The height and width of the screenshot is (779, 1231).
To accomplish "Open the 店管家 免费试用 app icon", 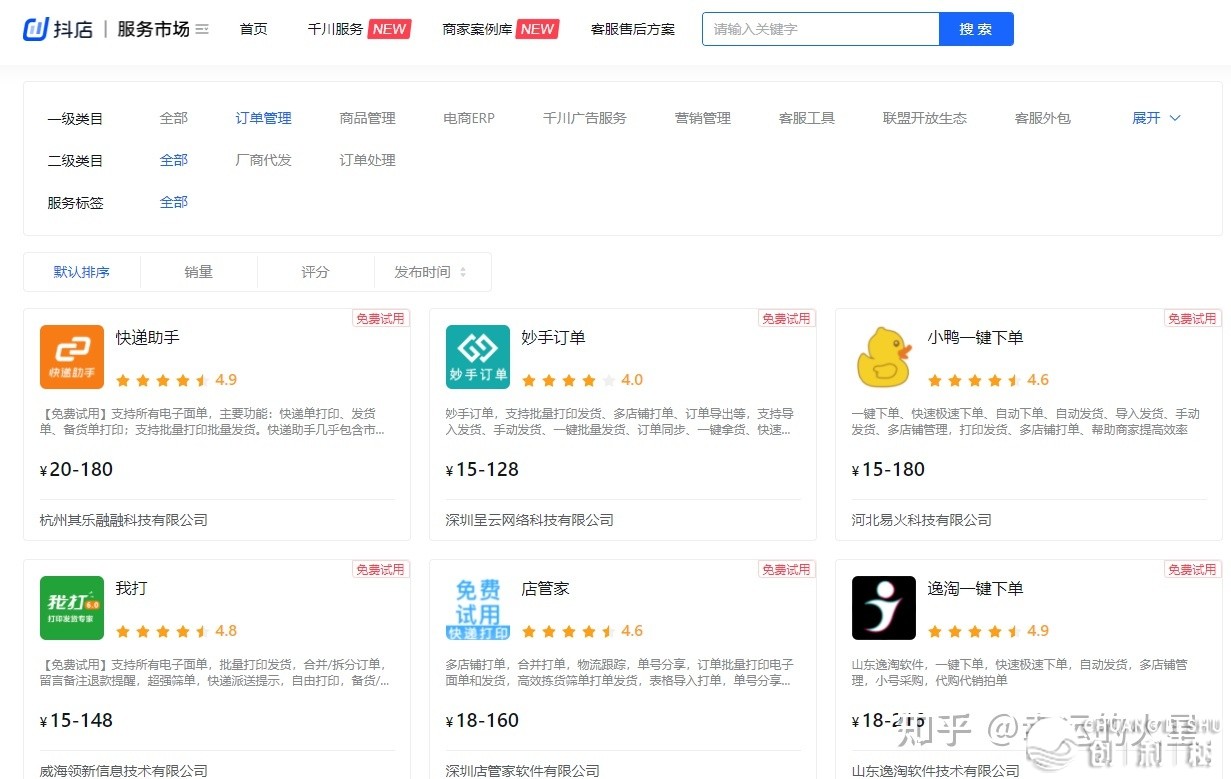I will tap(478, 608).
